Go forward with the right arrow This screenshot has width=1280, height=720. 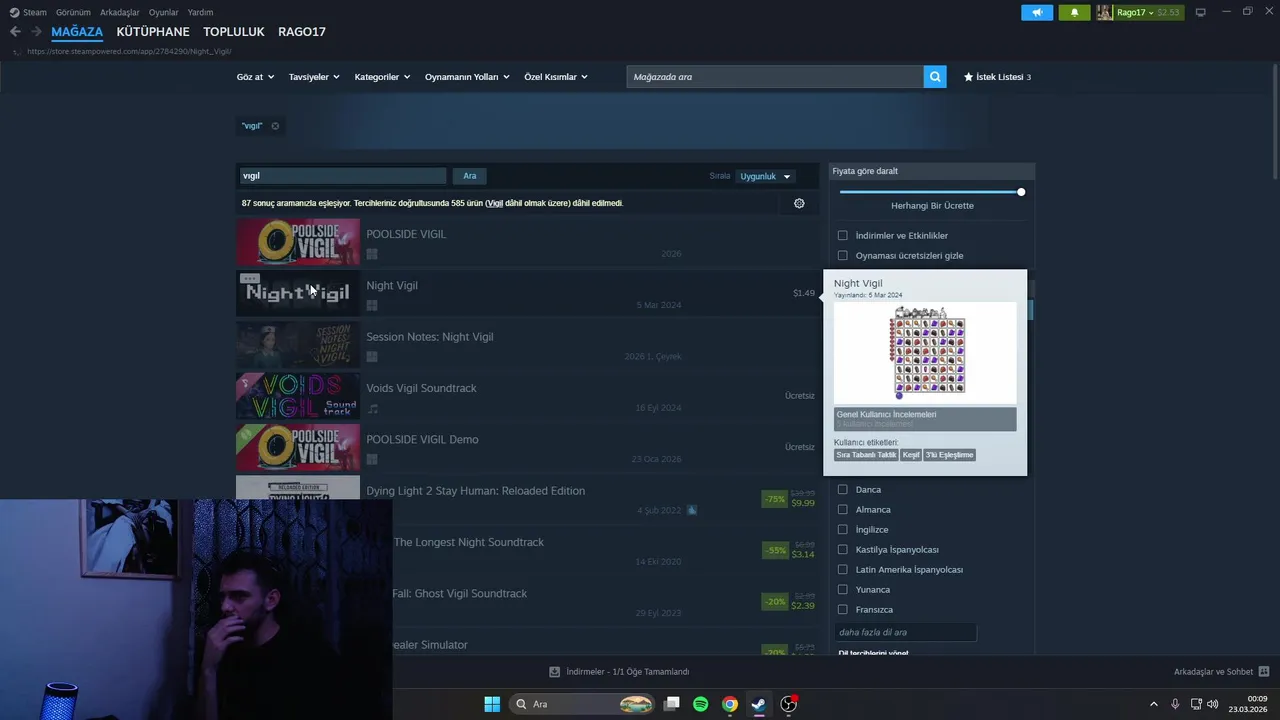tap(36, 32)
